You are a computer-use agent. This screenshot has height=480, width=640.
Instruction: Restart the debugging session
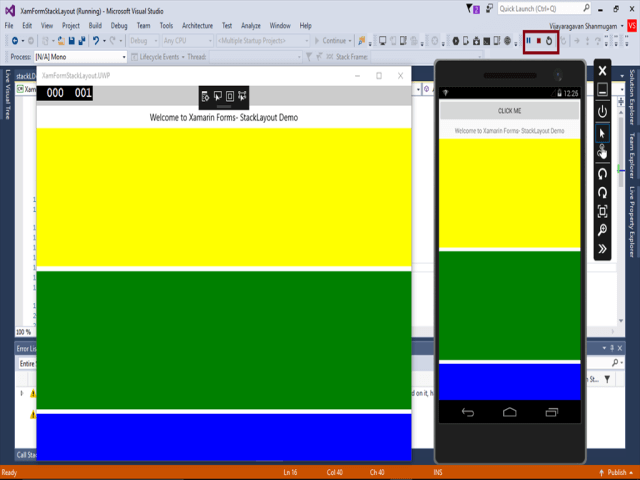(549, 41)
